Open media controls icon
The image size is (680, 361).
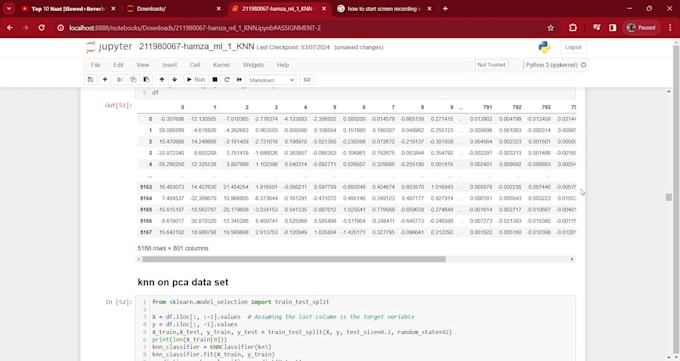click(597, 28)
